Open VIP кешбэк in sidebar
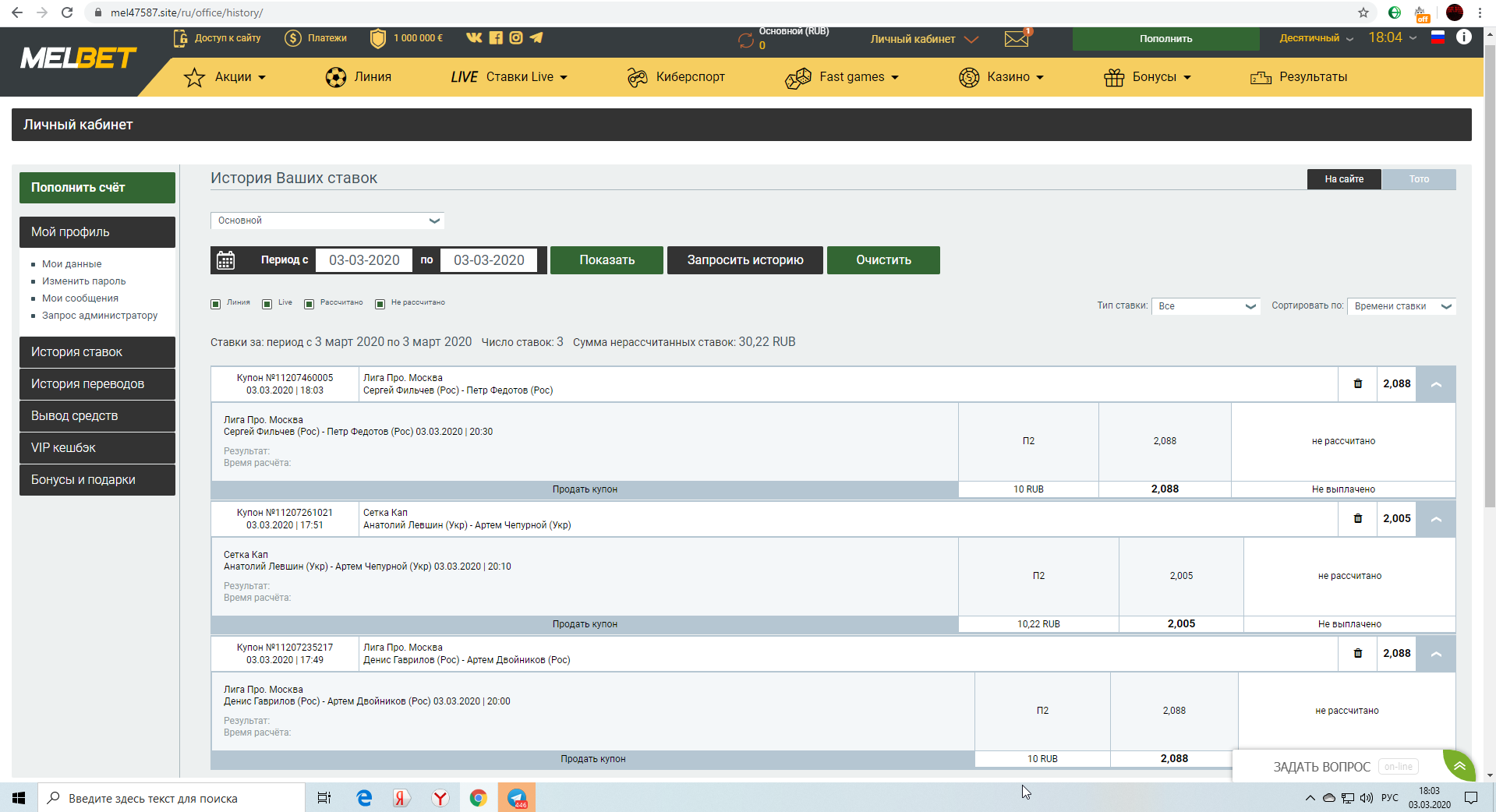 pyautogui.click(x=97, y=448)
